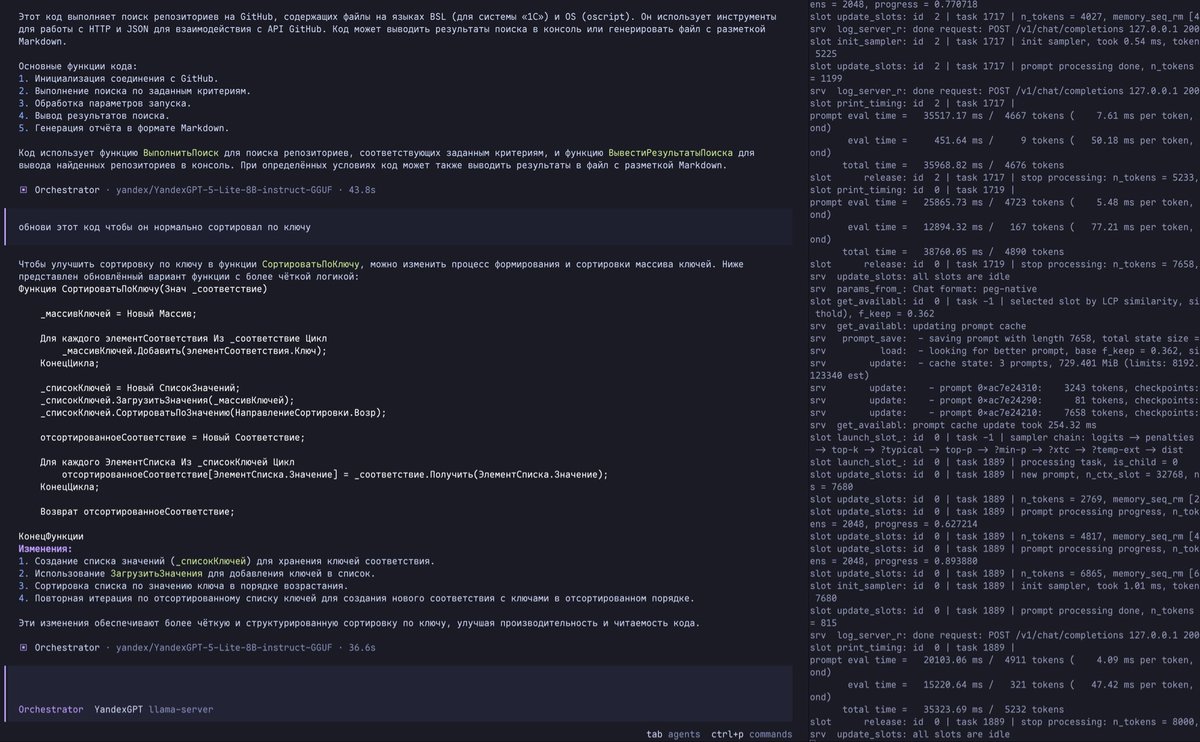
Task: Click code line 'отсортированноеСоответствие = Новый Соответствие;'
Action: [x=173, y=437]
